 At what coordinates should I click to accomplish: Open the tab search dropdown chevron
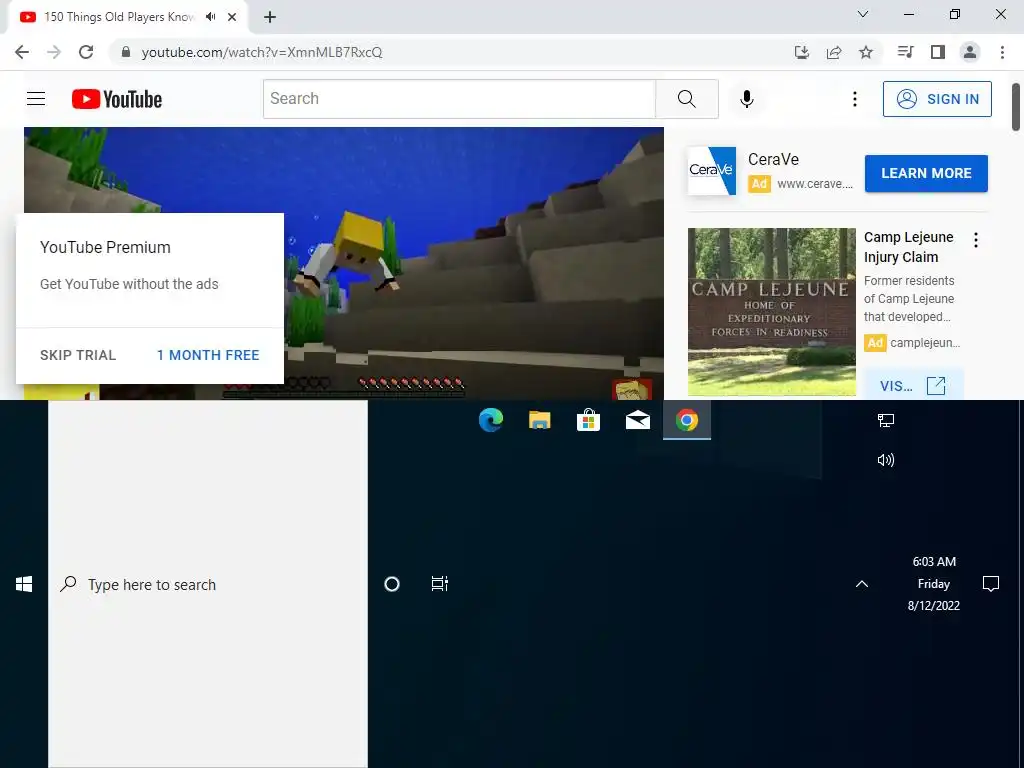point(863,14)
